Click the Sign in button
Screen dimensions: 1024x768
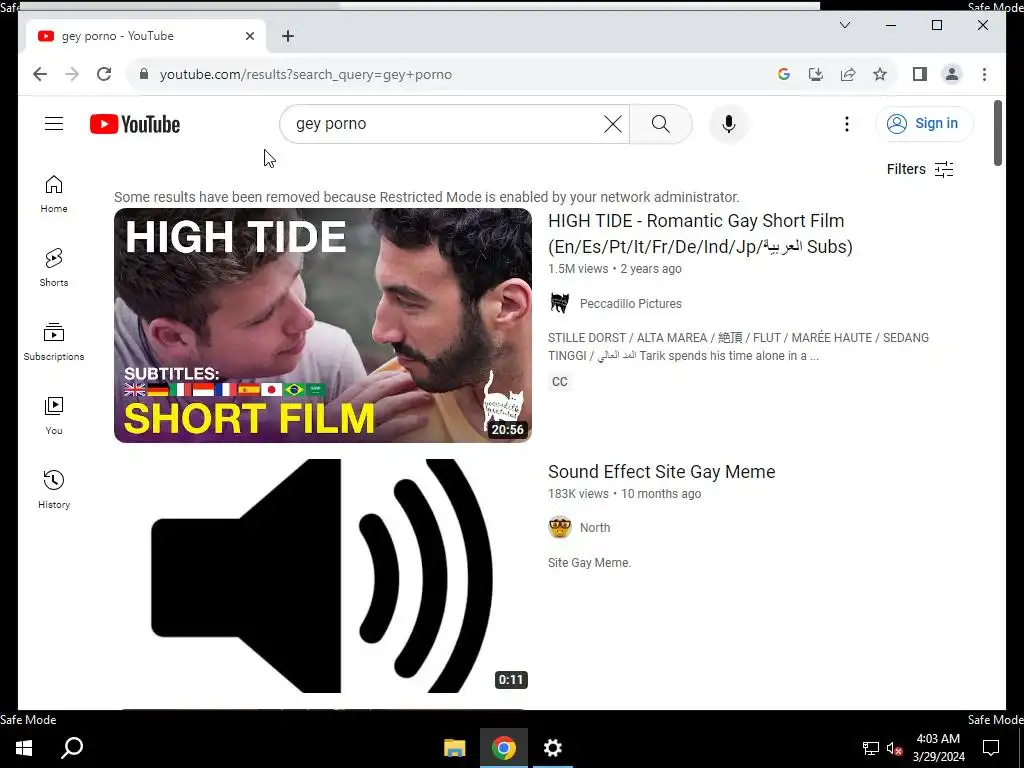924,123
